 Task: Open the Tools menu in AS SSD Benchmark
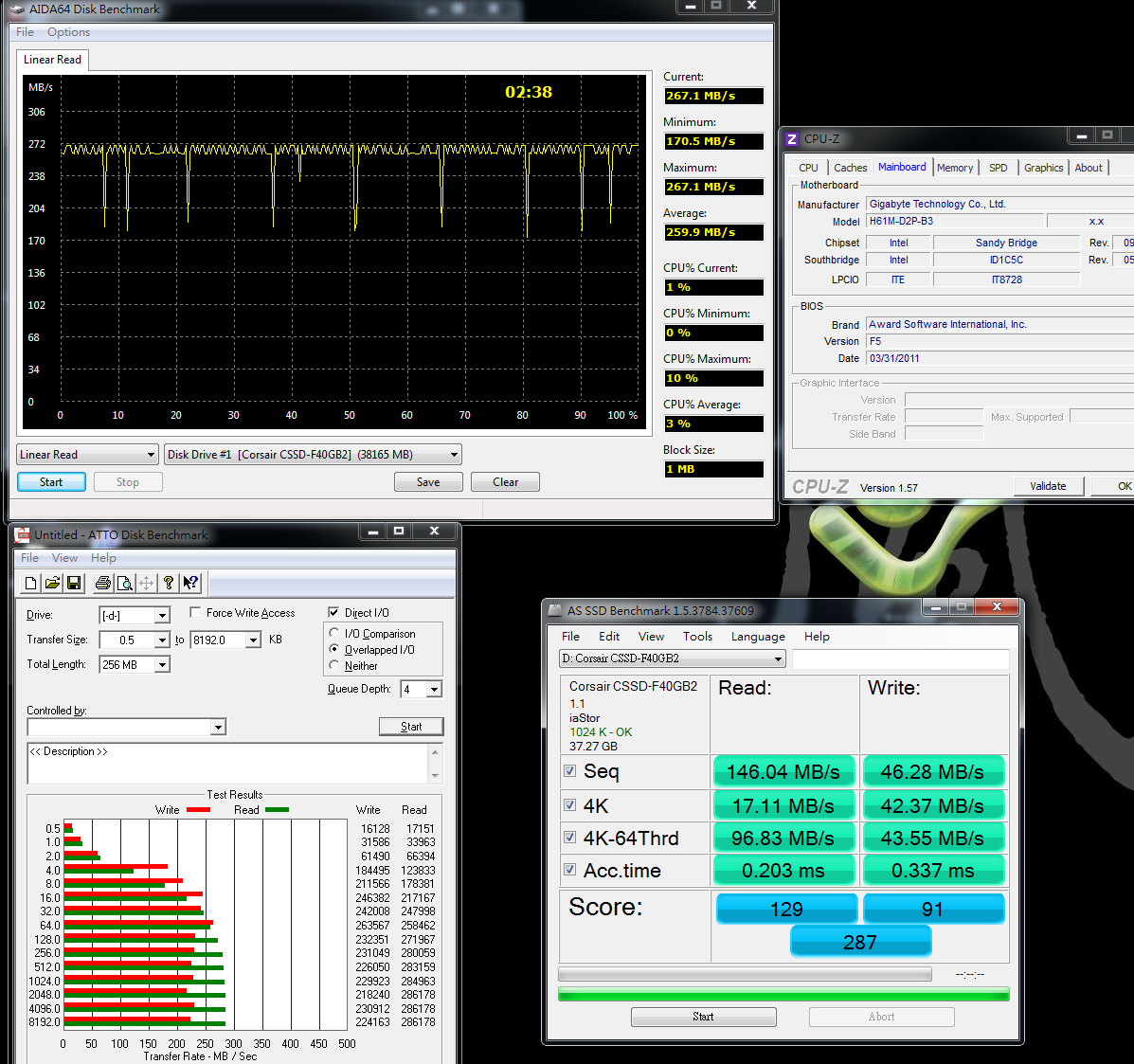coord(697,637)
